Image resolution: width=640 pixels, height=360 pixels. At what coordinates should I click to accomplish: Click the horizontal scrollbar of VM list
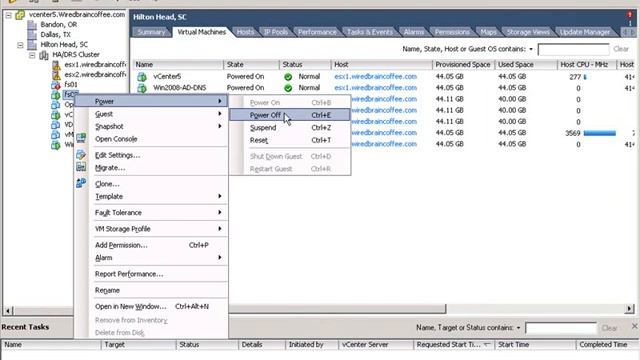click(337, 309)
